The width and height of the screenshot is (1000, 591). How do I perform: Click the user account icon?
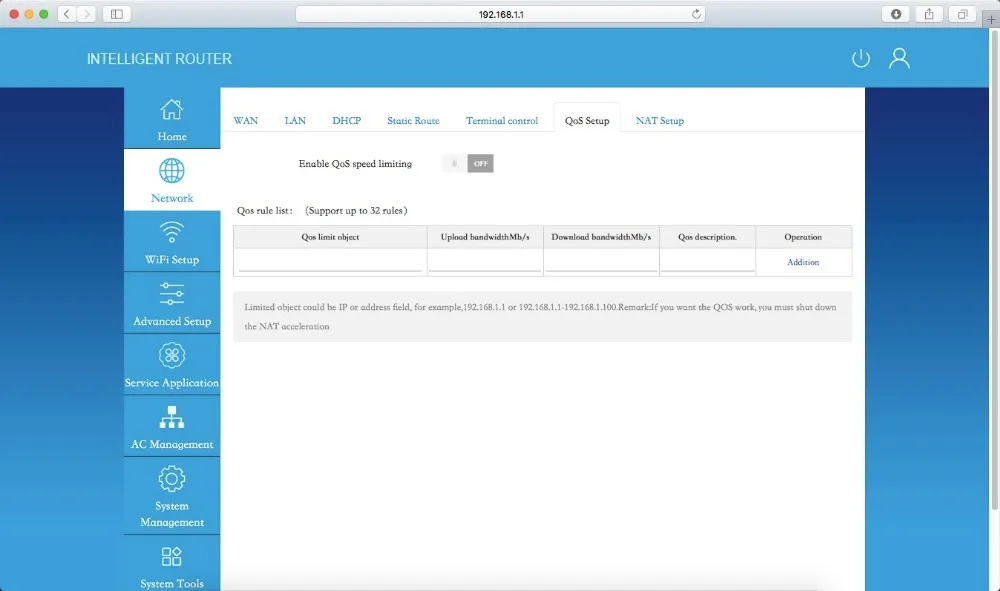click(899, 58)
